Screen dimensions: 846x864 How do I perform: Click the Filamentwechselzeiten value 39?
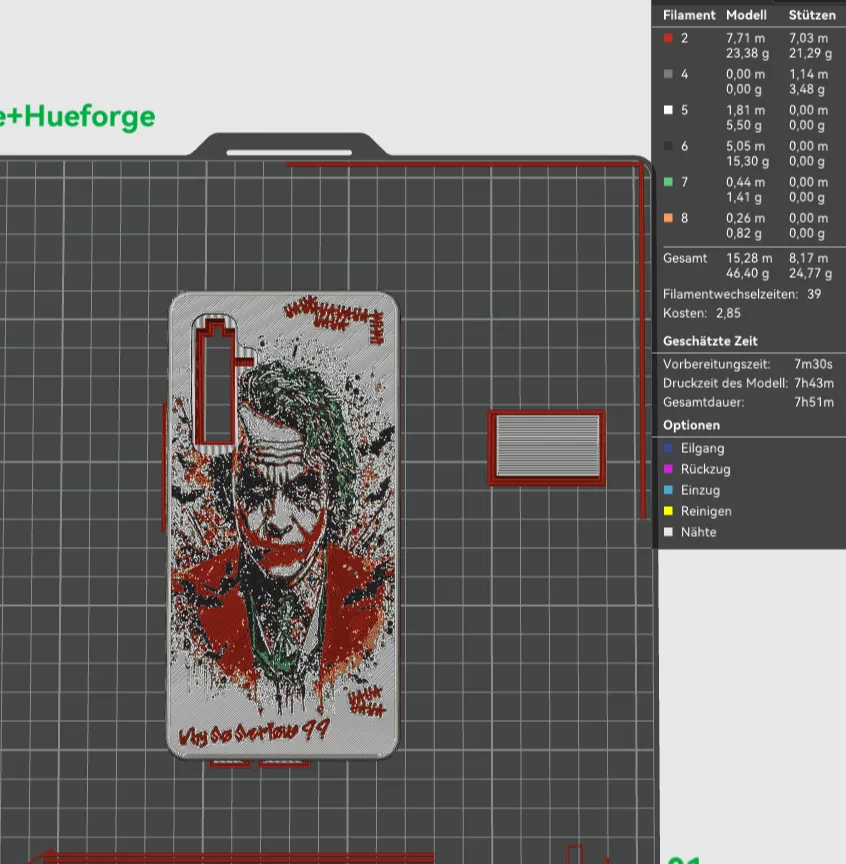point(814,294)
